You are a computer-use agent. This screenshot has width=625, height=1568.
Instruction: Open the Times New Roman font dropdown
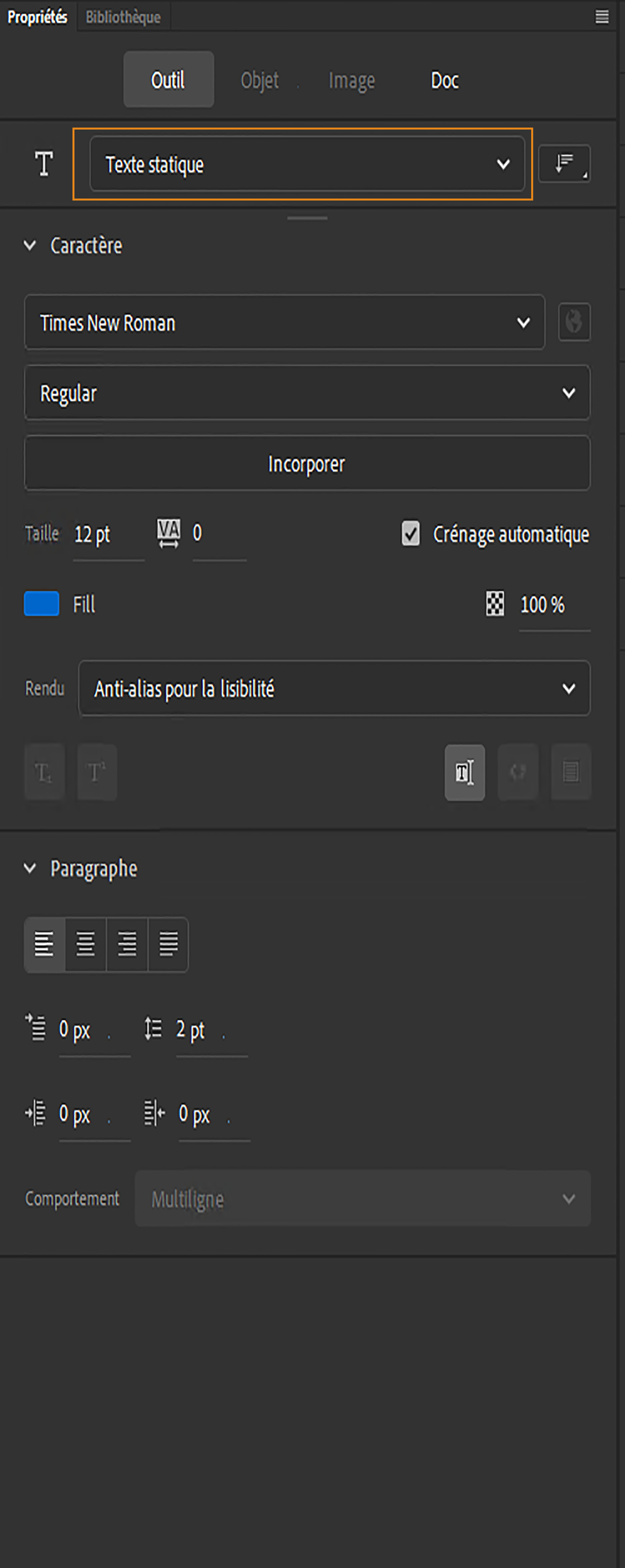283,323
